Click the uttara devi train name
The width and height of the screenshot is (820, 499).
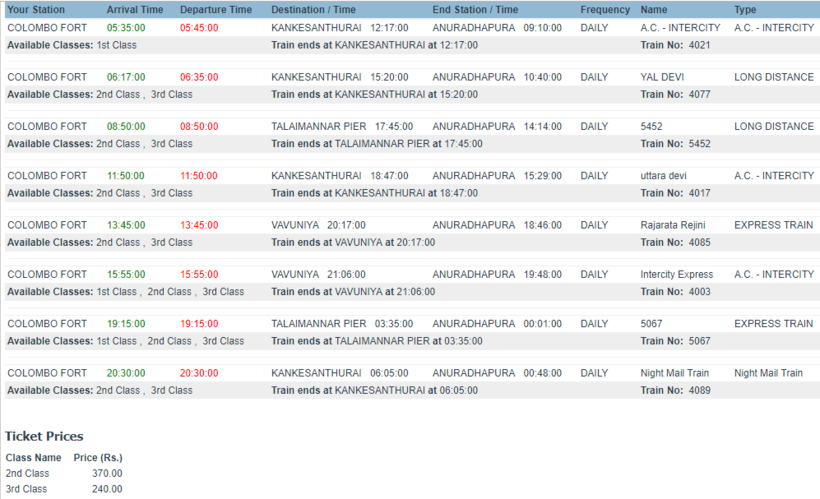click(663, 176)
